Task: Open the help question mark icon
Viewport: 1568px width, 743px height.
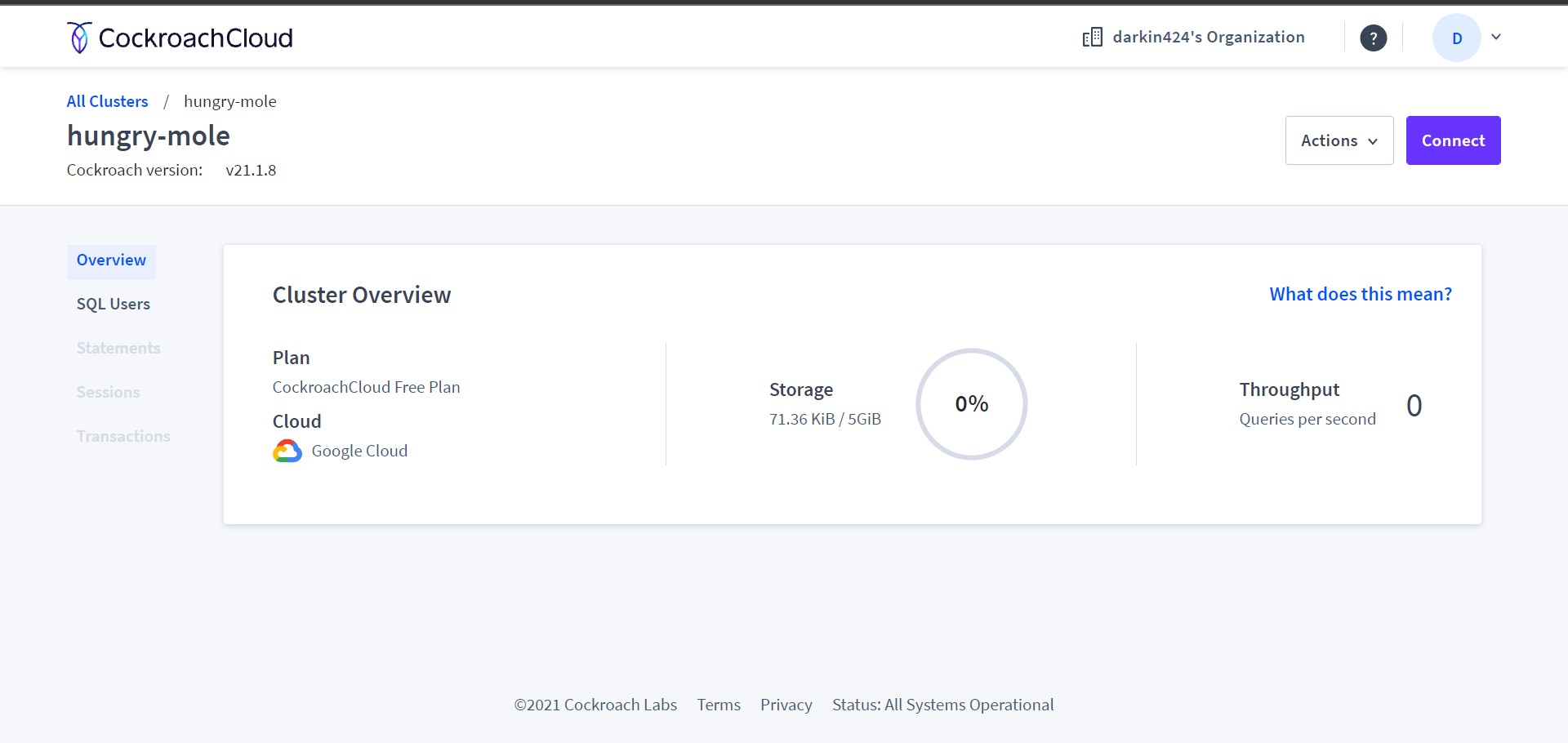Action: [1373, 38]
